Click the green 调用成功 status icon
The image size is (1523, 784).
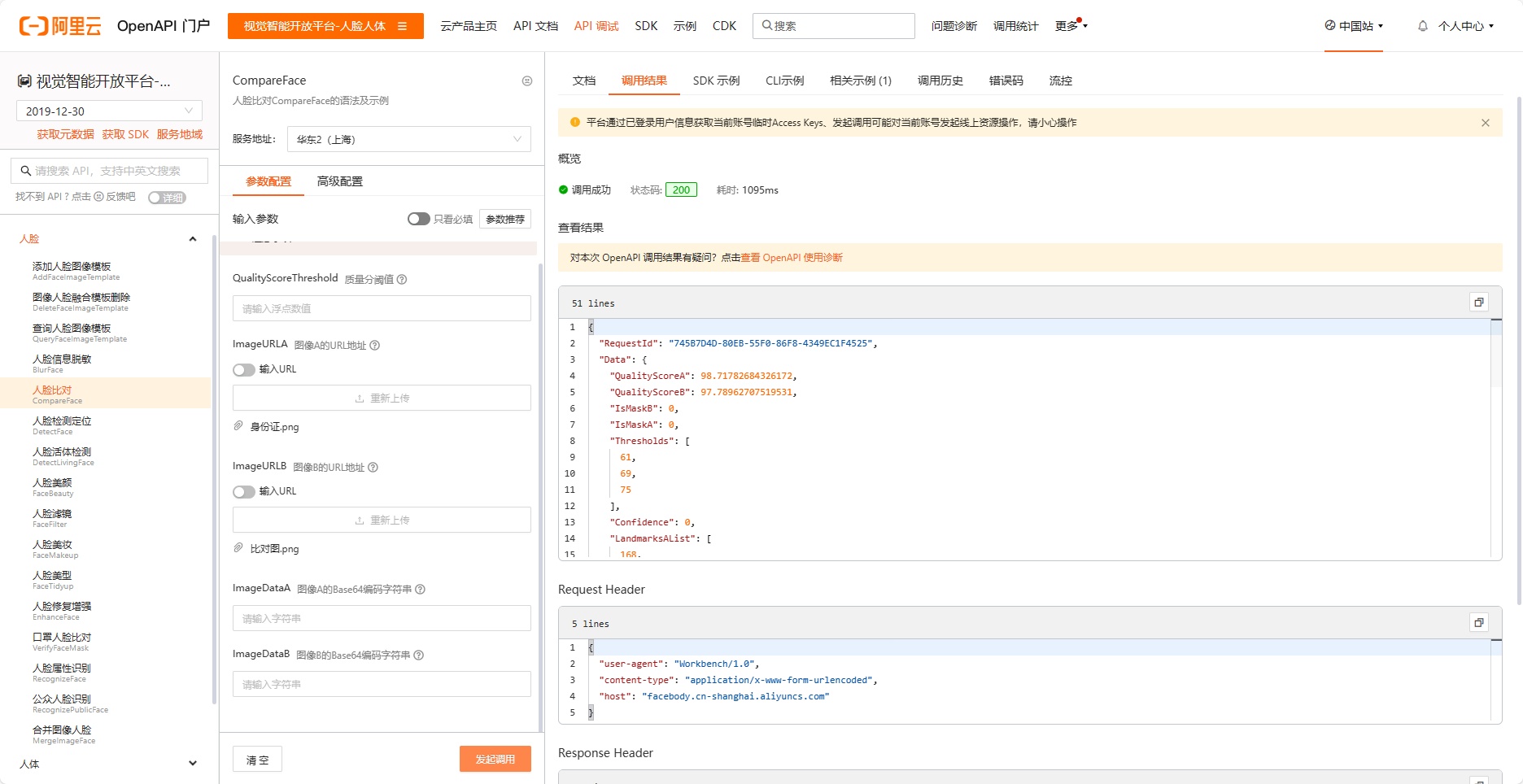[563, 189]
